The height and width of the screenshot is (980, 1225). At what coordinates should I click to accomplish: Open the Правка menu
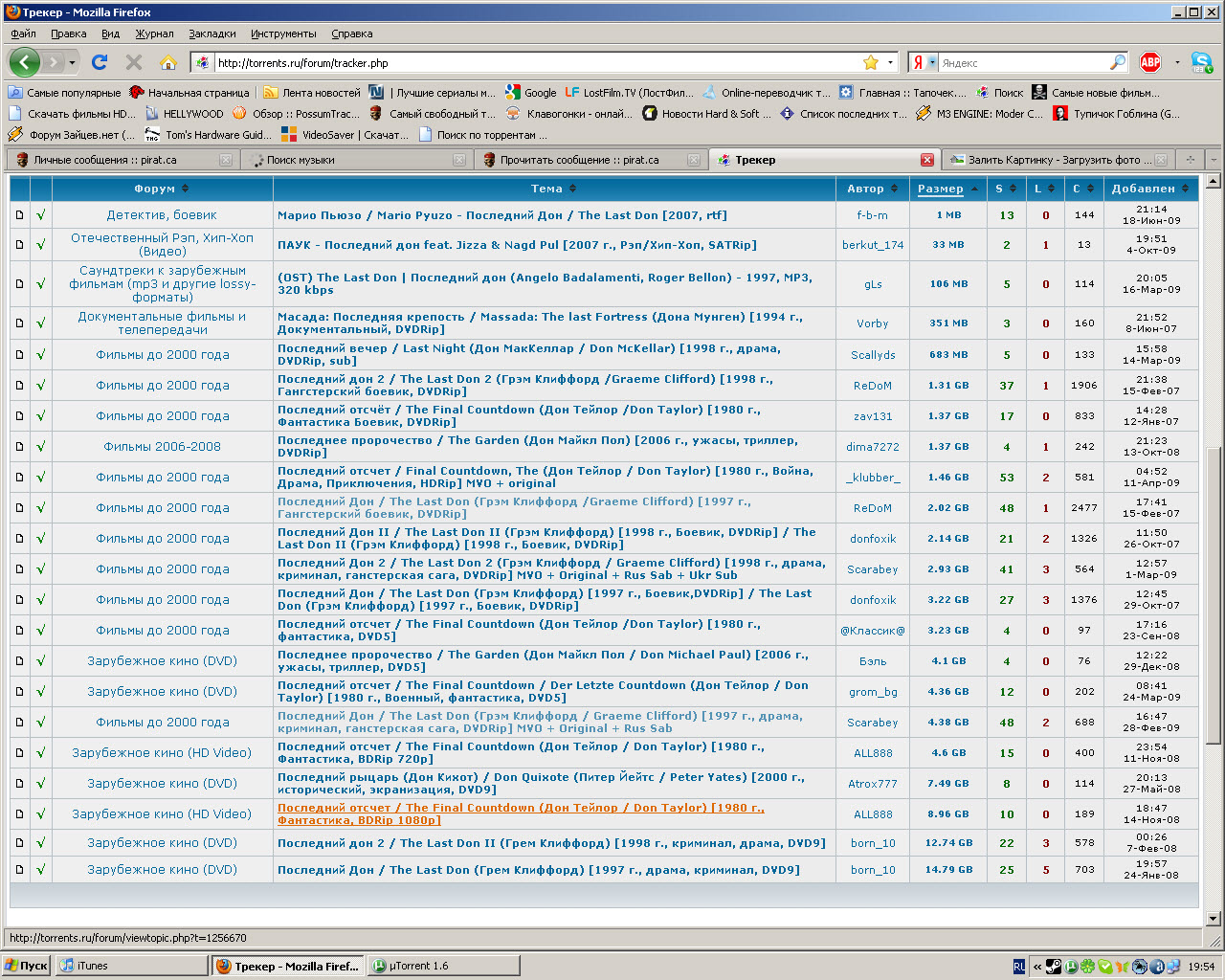(69, 33)
